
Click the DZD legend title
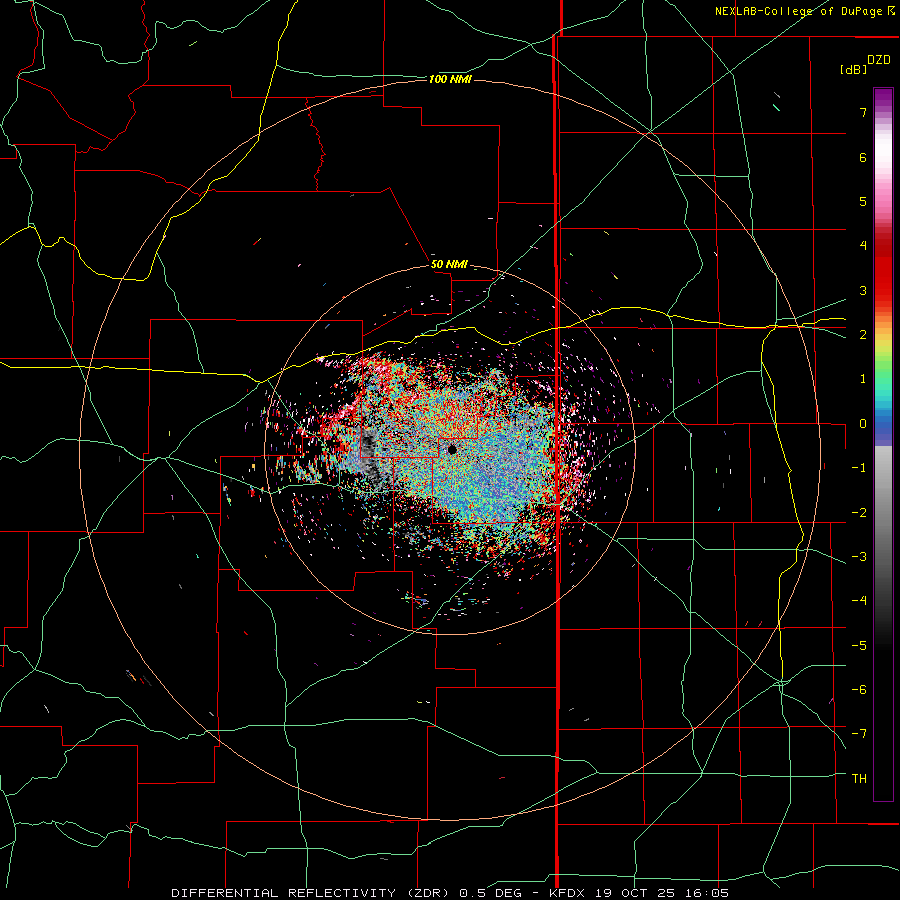879,60
